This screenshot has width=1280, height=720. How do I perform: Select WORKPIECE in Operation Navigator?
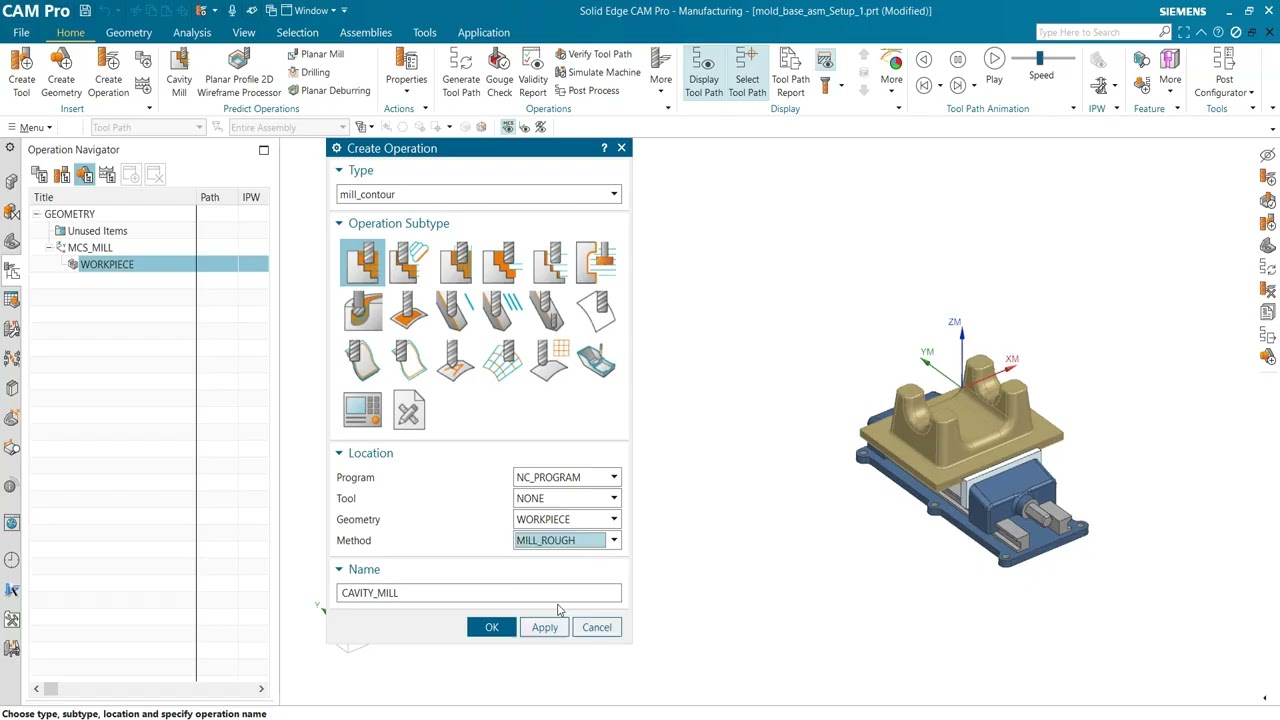click(x=106, y=264)
